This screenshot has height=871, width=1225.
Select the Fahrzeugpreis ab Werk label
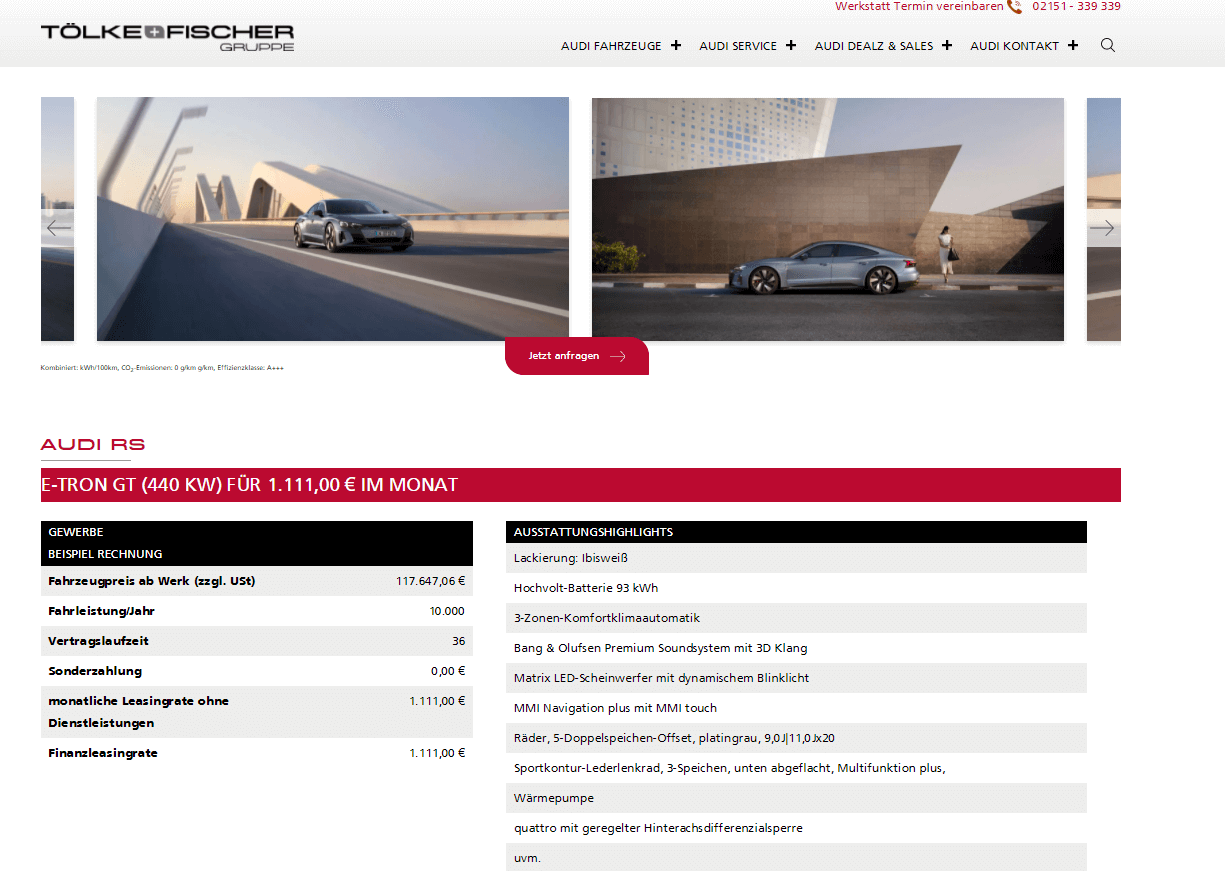click(x=151, y=581)
